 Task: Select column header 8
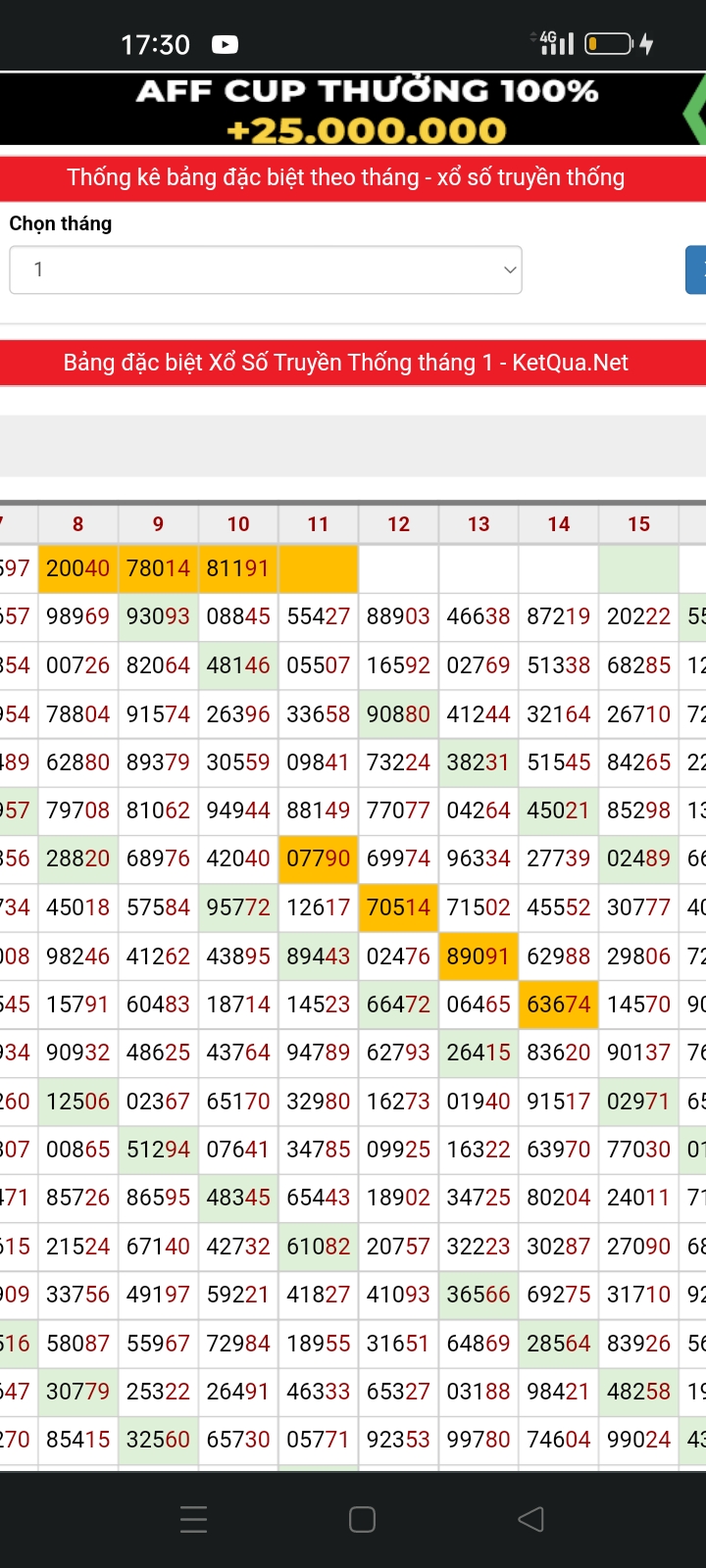click(x=78, y=524)
